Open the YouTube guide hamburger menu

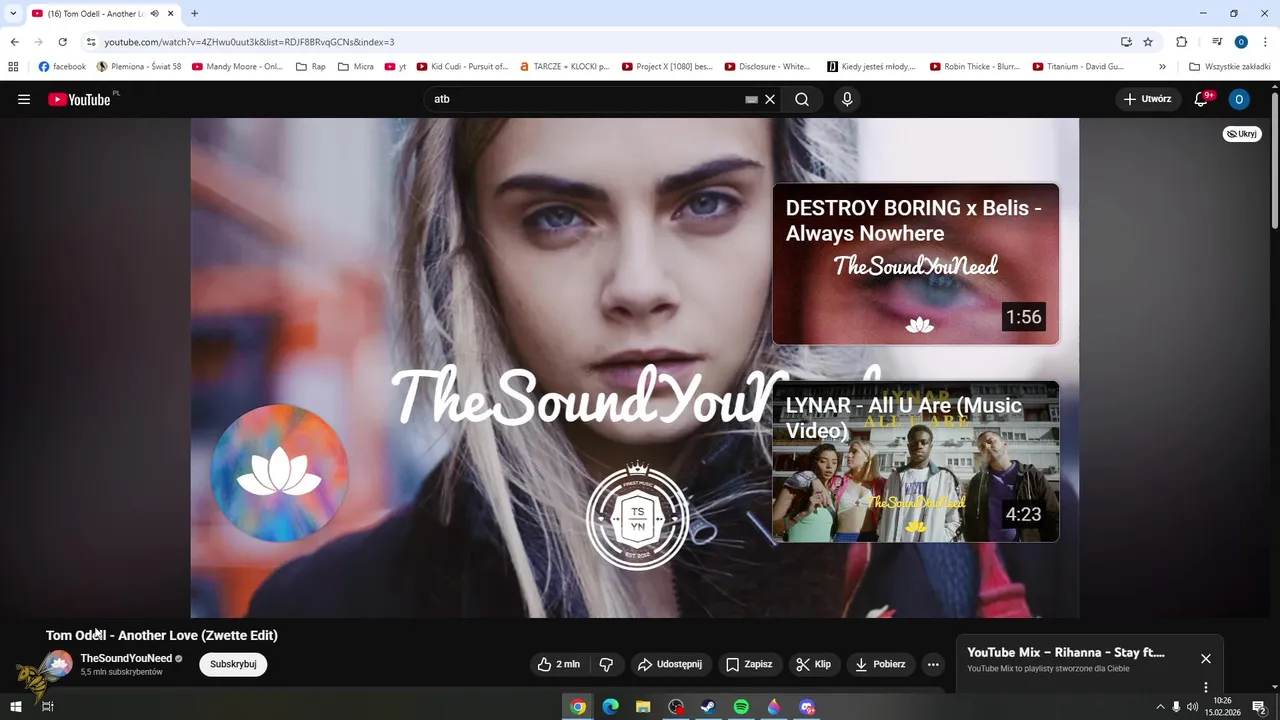pos(24,99)
